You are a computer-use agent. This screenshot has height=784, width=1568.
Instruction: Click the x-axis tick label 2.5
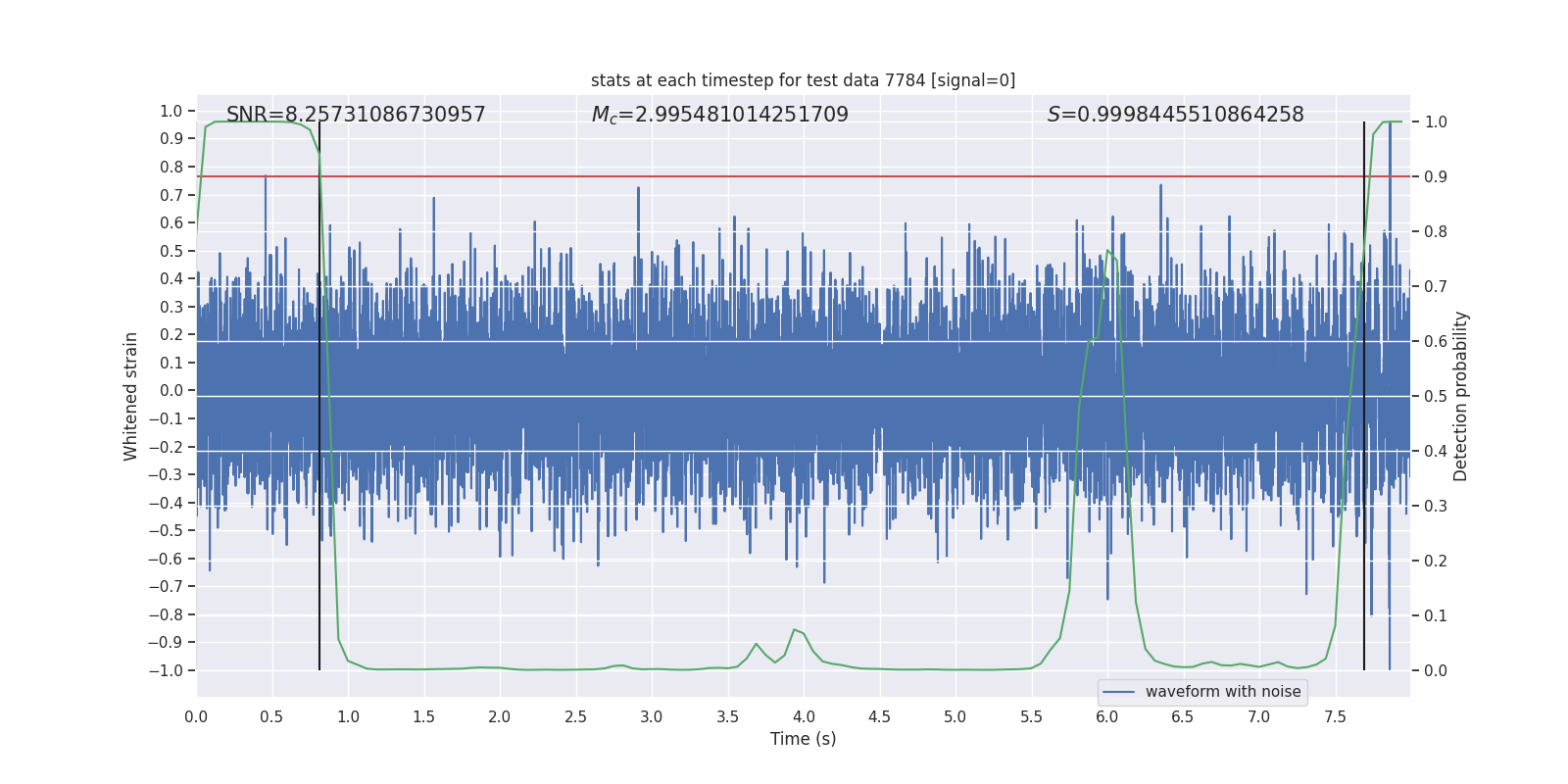pyautogui.click(x=575, y=716)
